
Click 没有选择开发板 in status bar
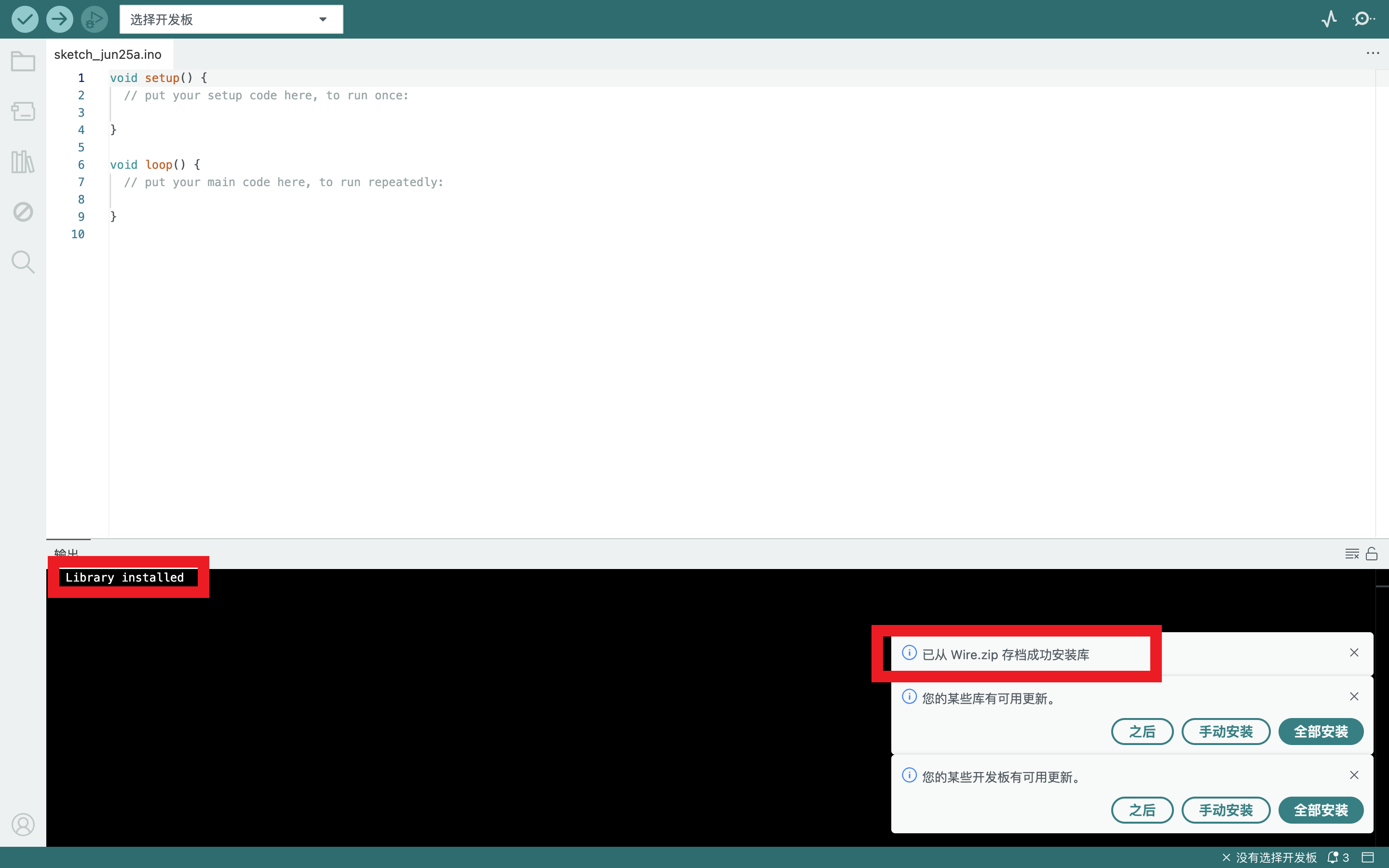click(x=1269, y=858)
